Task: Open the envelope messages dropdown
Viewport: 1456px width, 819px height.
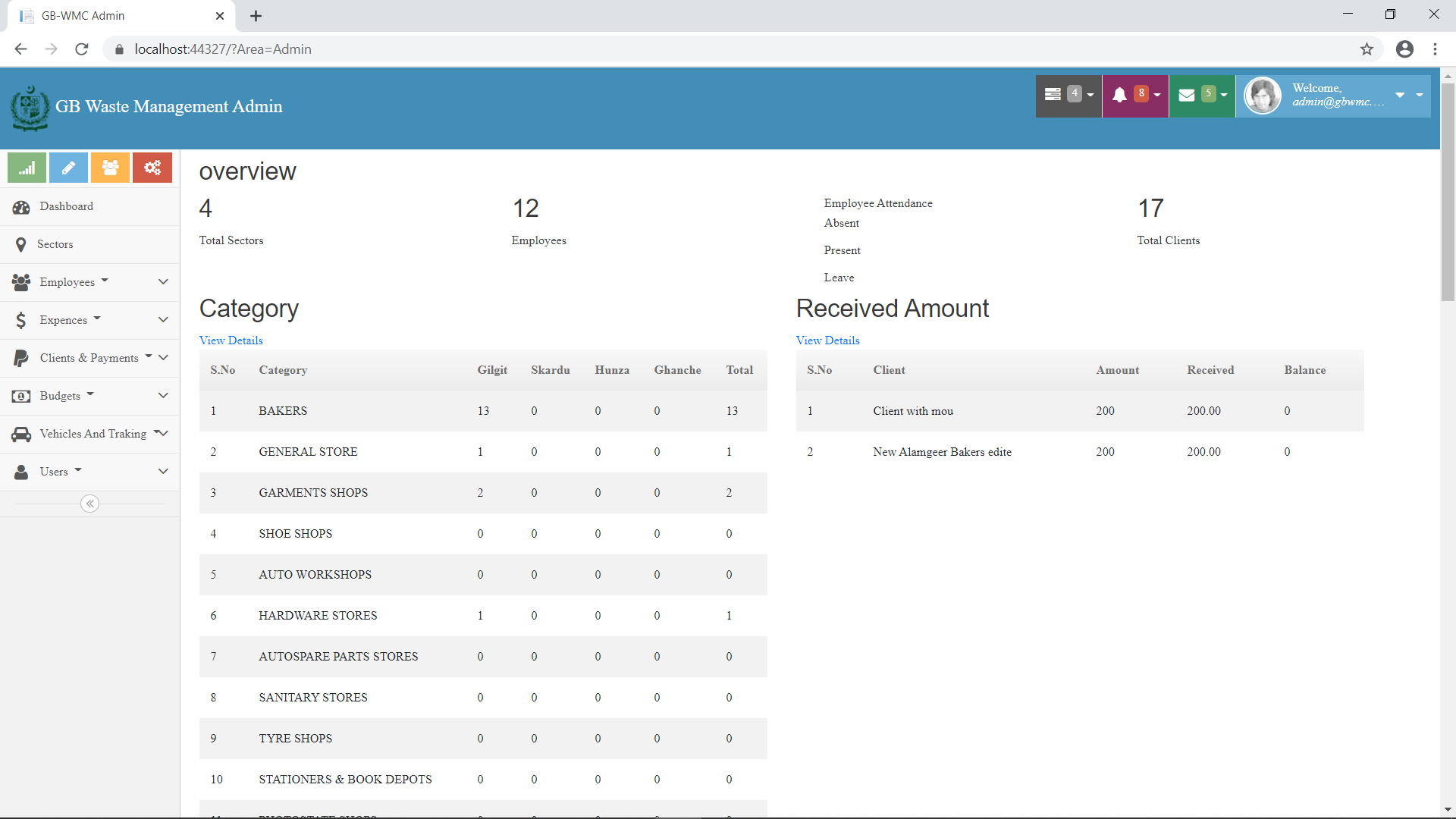Action: pos(1201,95)
